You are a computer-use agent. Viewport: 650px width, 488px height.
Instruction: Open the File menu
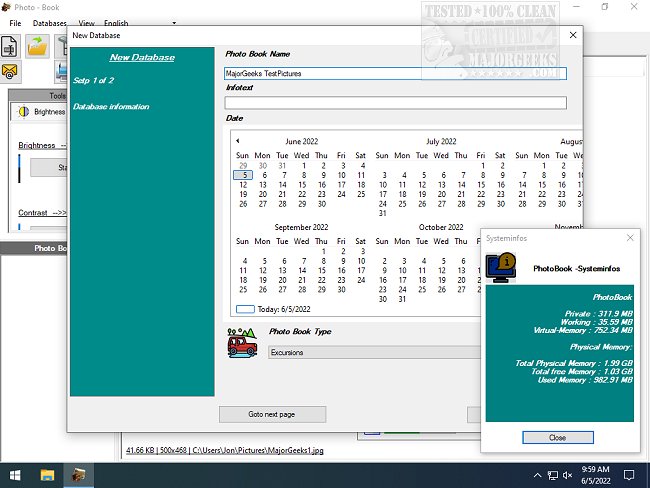15,23
